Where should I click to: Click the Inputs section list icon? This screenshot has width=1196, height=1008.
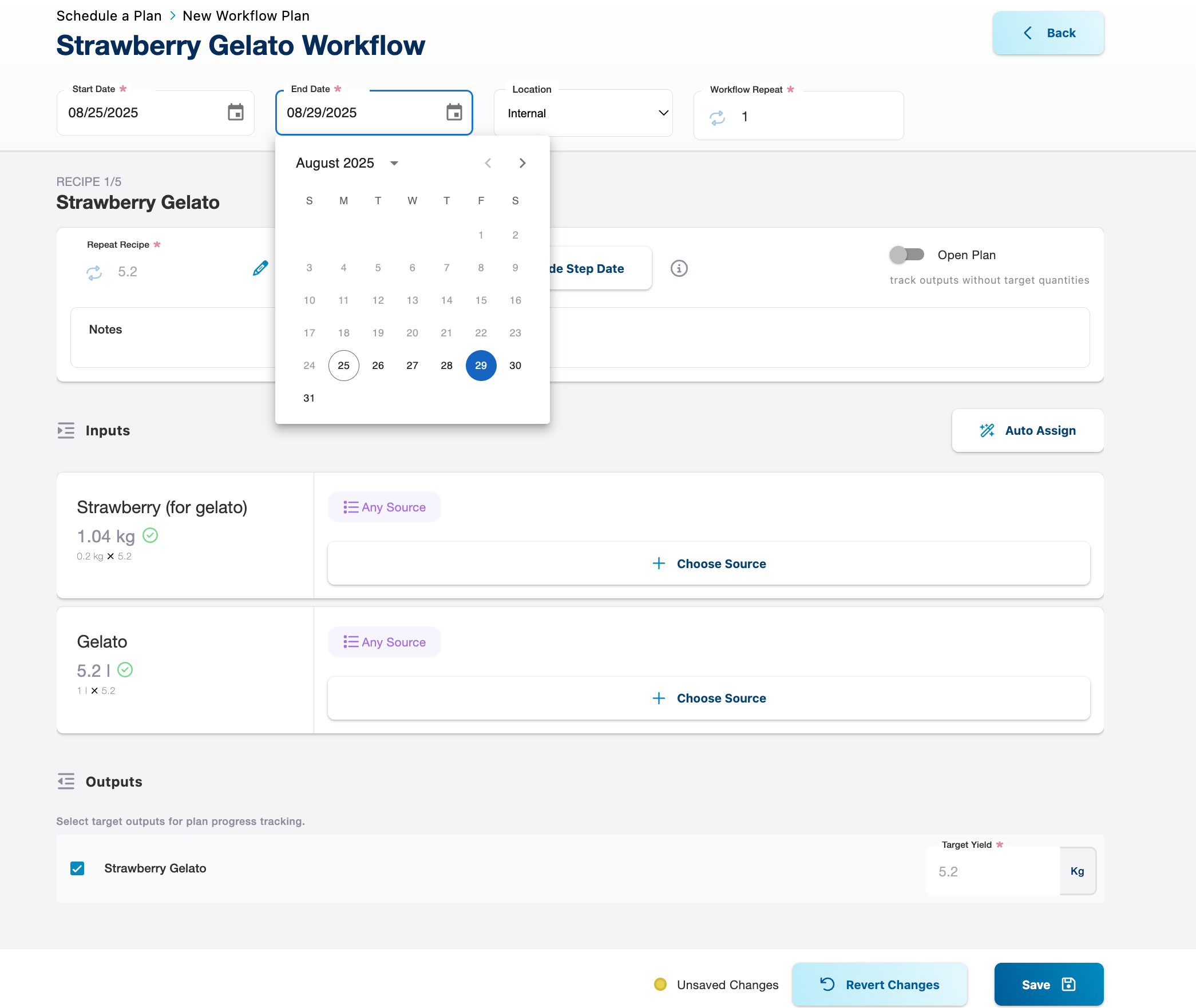pos(66,430)
